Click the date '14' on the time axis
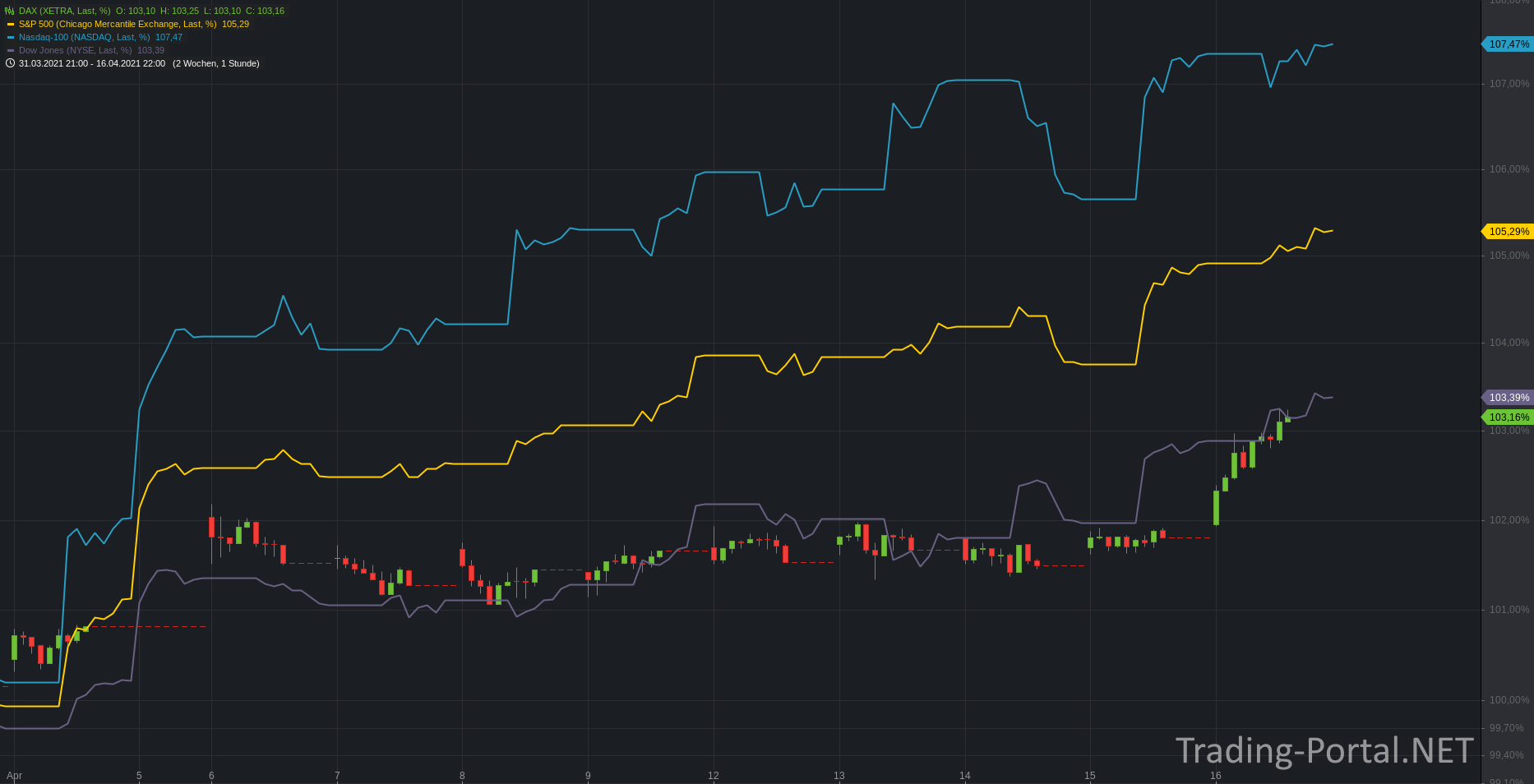 pos(965,776)
